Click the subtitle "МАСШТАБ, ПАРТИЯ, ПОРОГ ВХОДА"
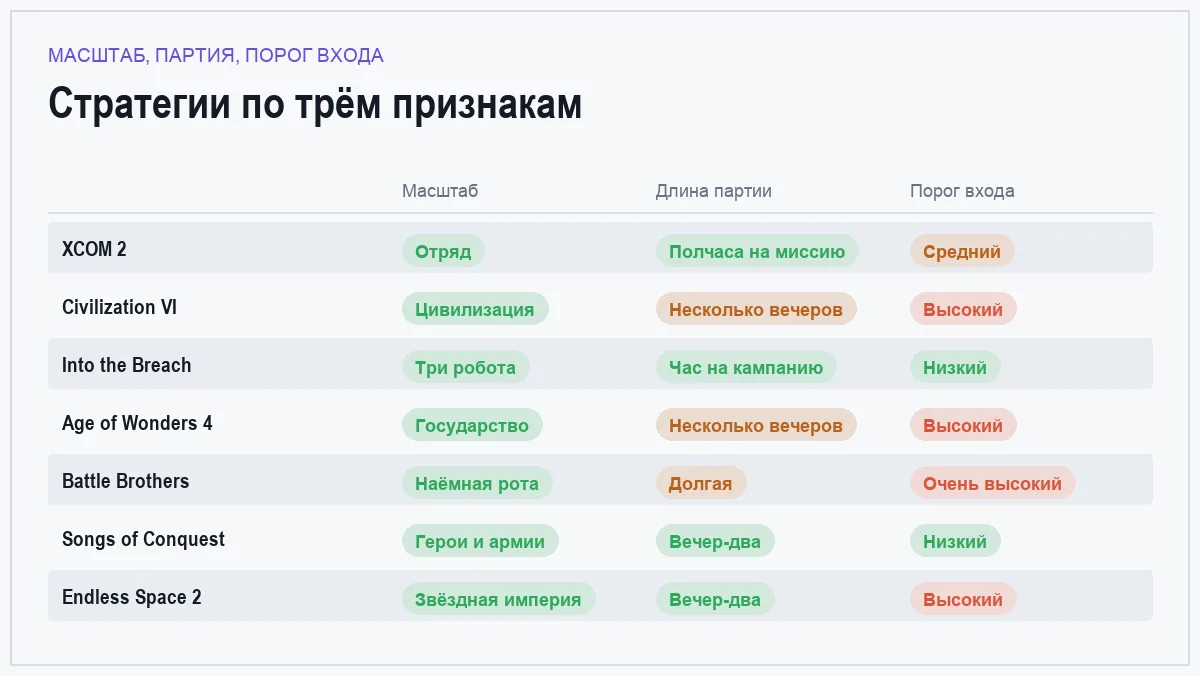 [x=216, y=56]
